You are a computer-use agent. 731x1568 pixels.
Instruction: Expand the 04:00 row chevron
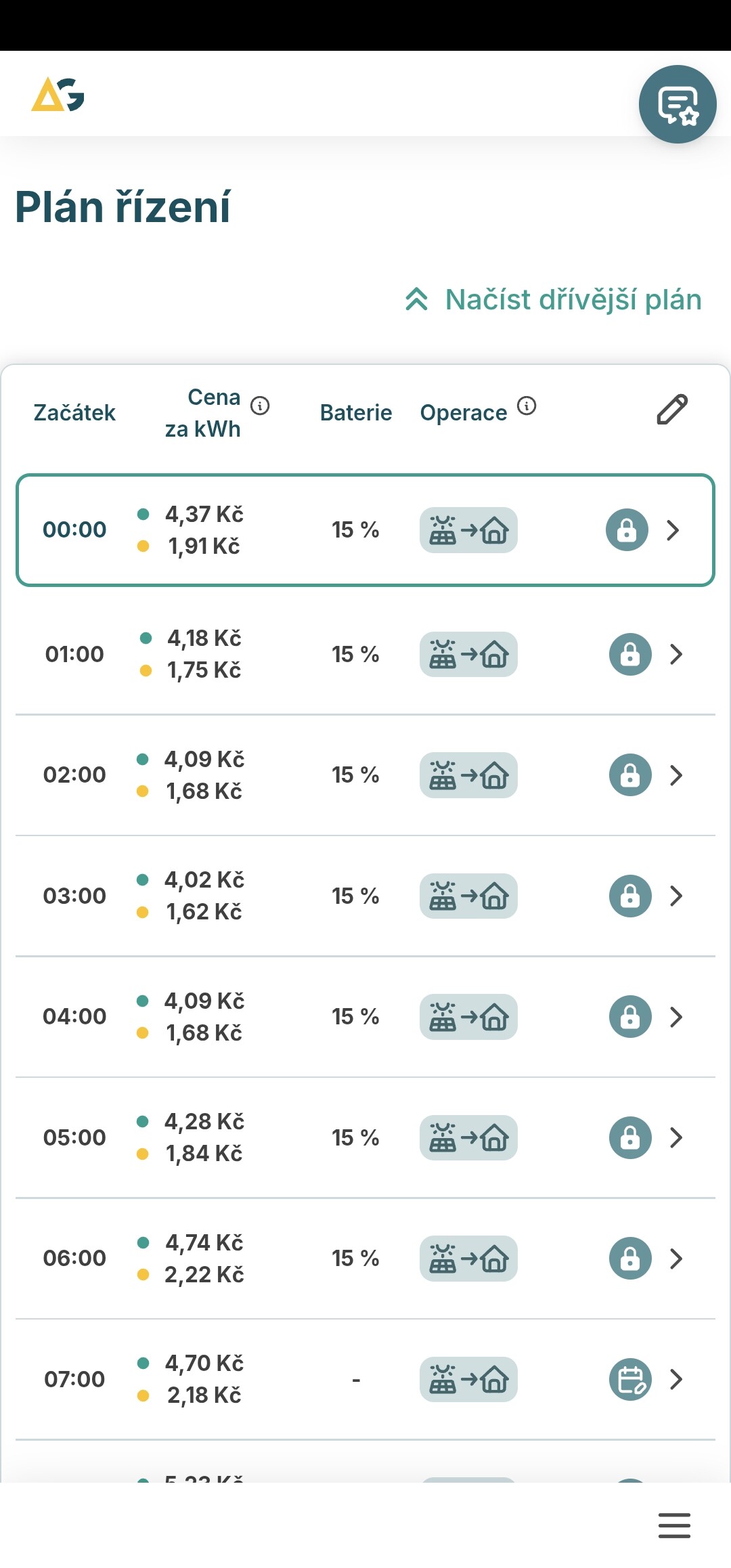pyautogui.click(x=675, y=1017)
